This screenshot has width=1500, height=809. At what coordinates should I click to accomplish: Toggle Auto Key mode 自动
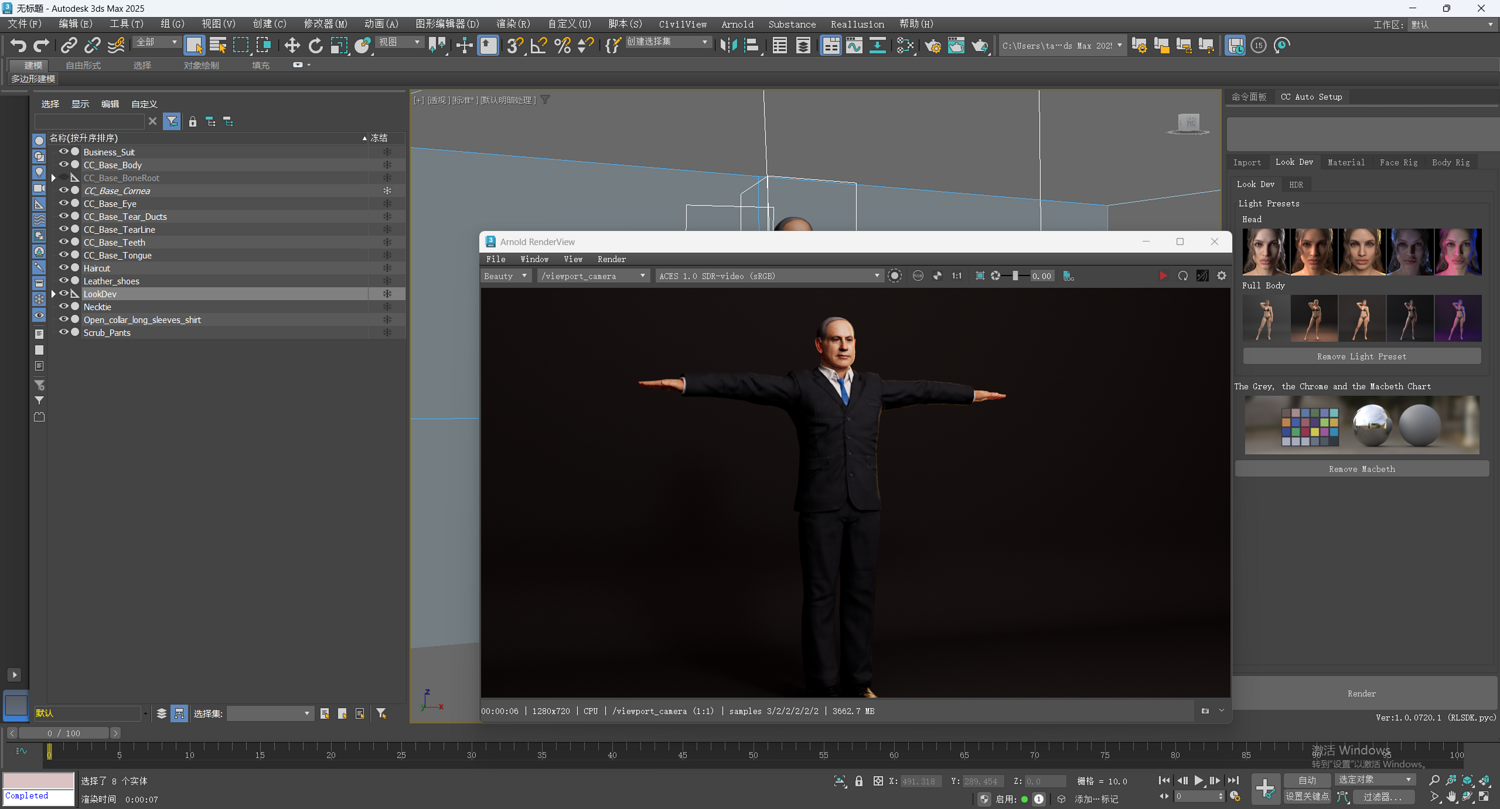tap(1307, 780)
